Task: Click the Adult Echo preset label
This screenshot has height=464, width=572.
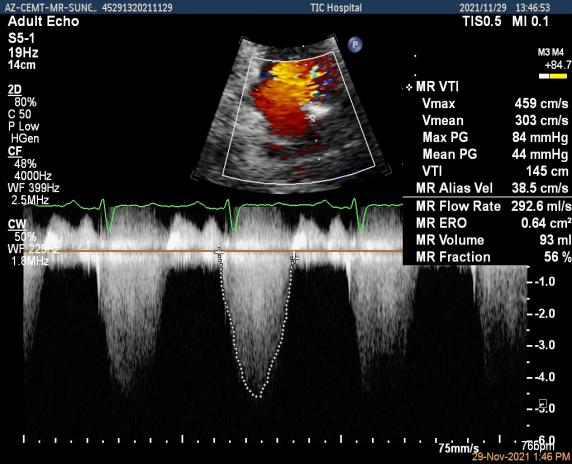Action: point(43,21)
